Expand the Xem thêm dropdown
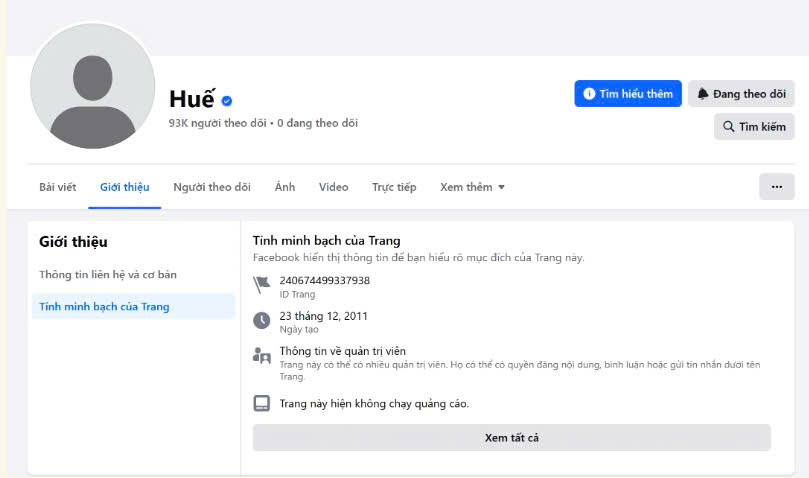This screenshot has width=809, height=478. click(x=472, y=187)
